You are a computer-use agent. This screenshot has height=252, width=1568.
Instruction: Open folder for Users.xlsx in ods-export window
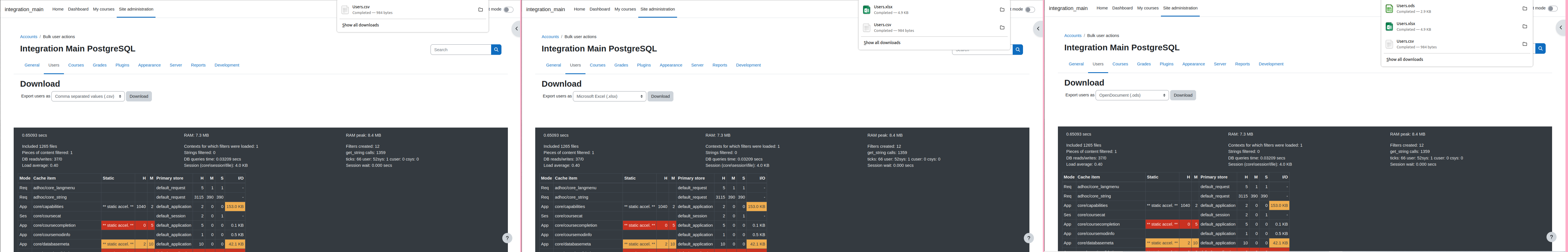tap(1525, 26)
